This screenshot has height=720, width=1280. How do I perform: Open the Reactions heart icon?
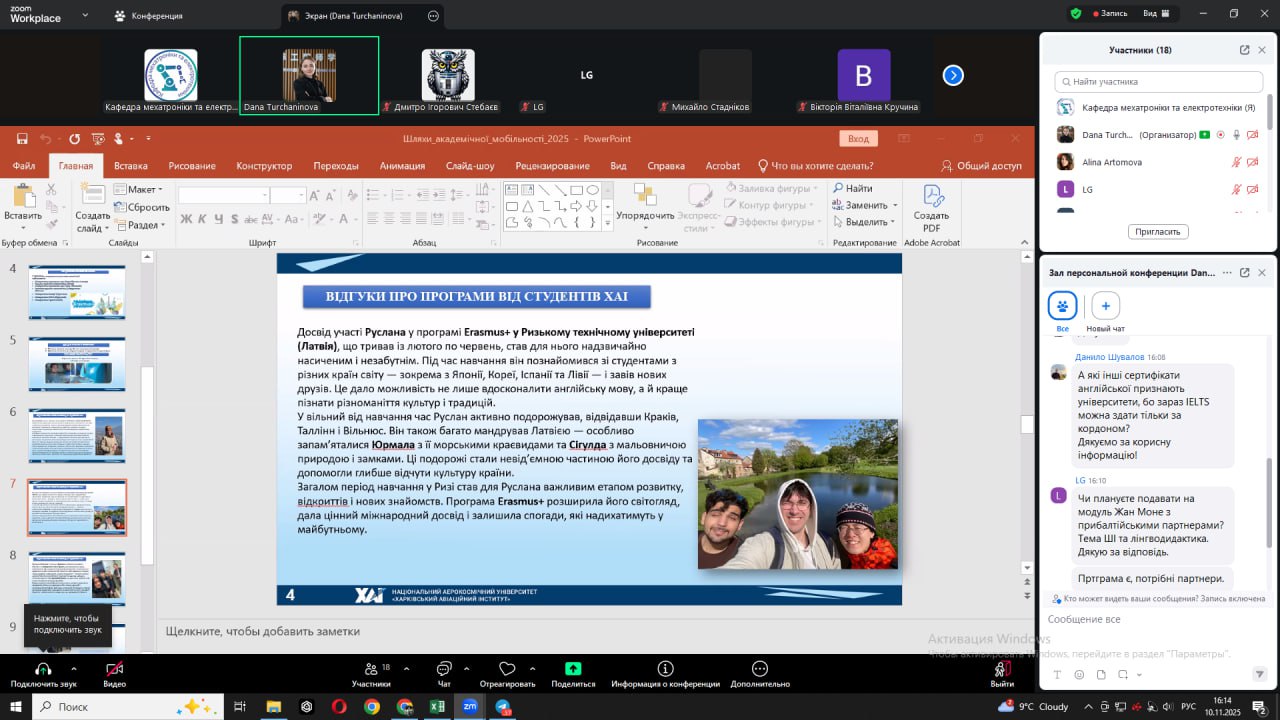point(507,668)
